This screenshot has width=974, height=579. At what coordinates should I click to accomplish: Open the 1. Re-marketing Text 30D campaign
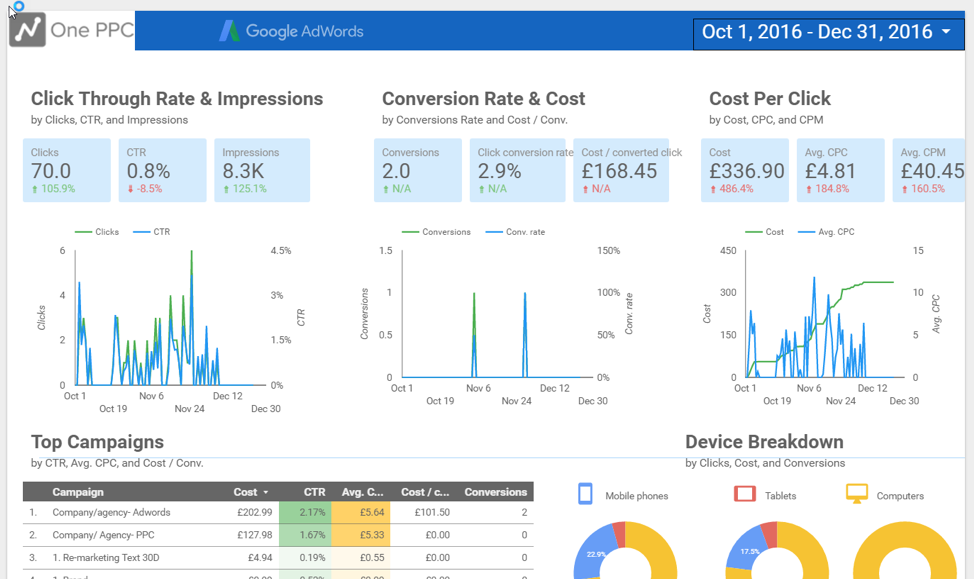tap(106, 557)
